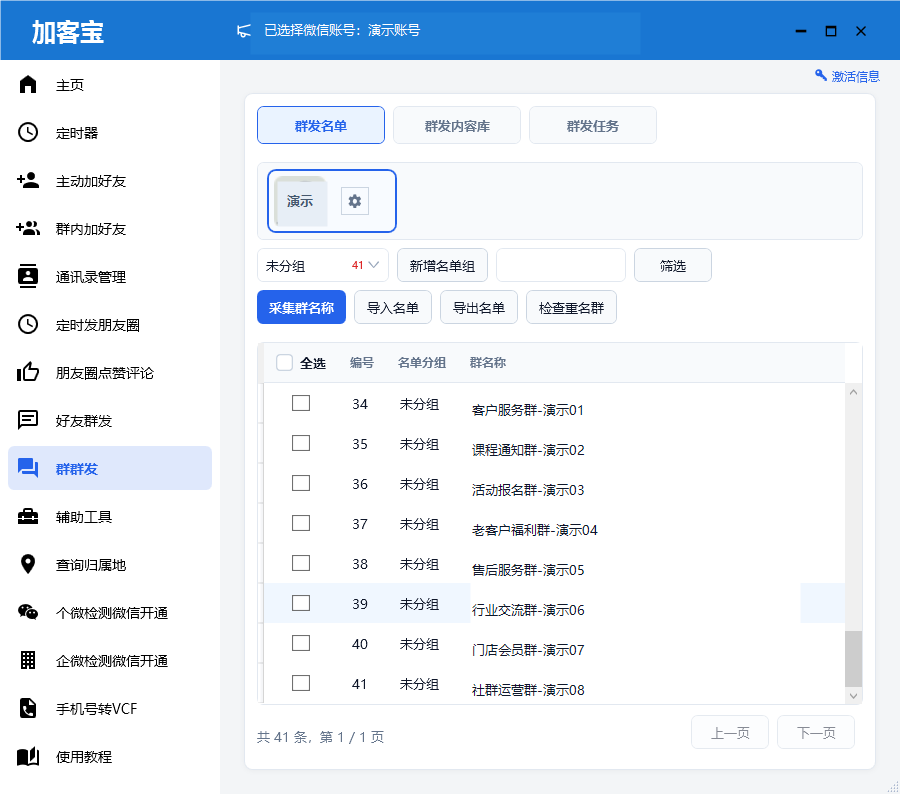Viewport: 900px width, 794px height.
Task: Click the 筛选 button
Action: point(673,265)
